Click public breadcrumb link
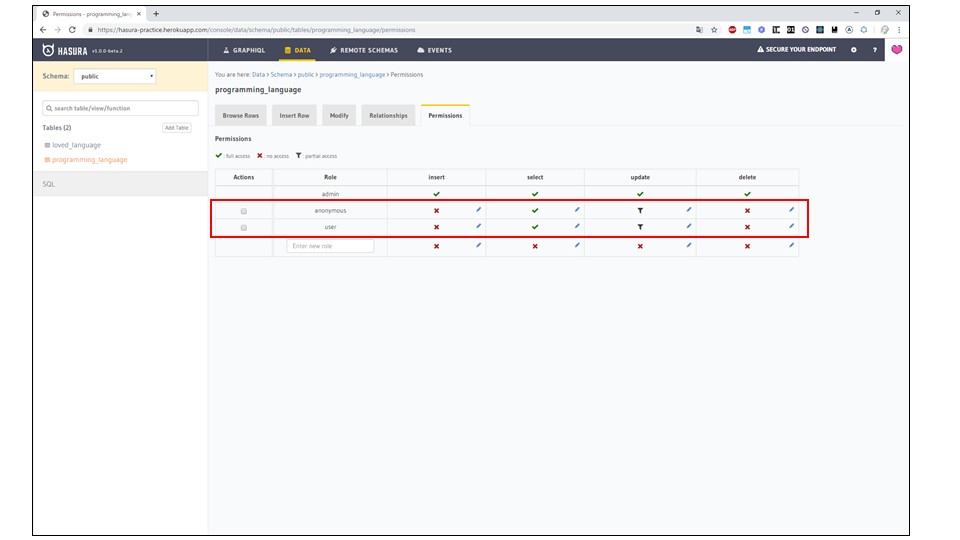Viewport: 960px width, 540px height. [x=306, y=75]
